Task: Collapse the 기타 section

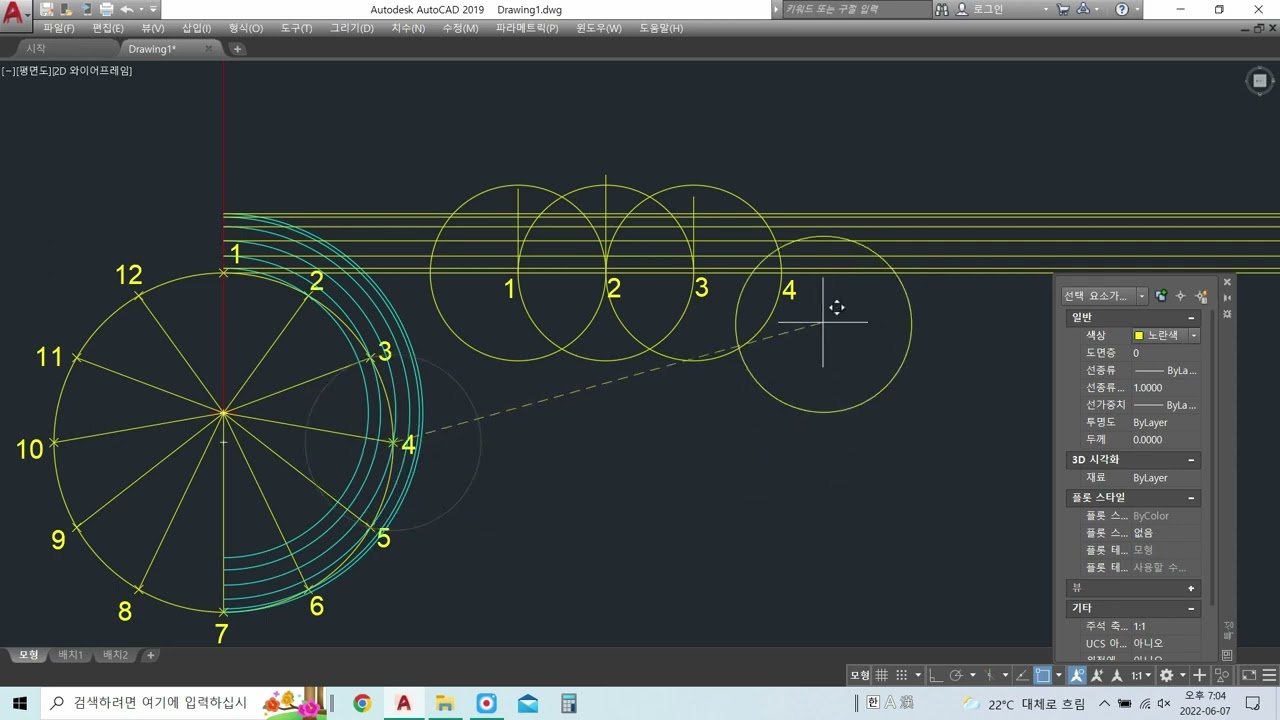Action: pyautogui.click(x=1191, y=608)
